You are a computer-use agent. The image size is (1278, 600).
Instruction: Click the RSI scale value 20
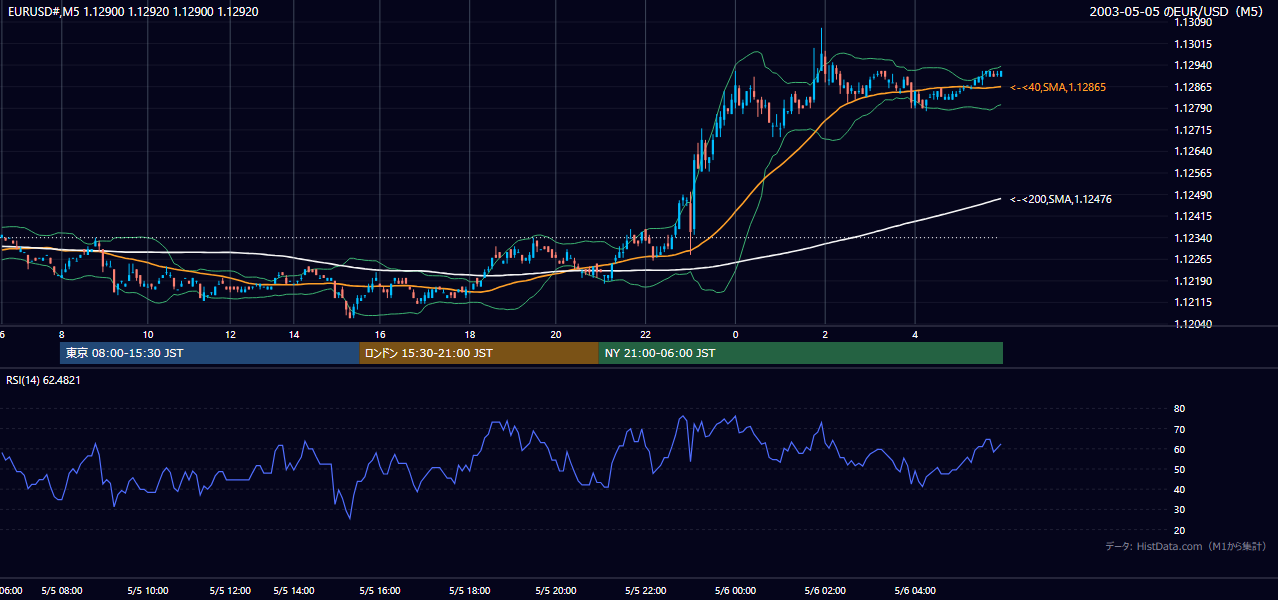click(x=1180, y=530)
